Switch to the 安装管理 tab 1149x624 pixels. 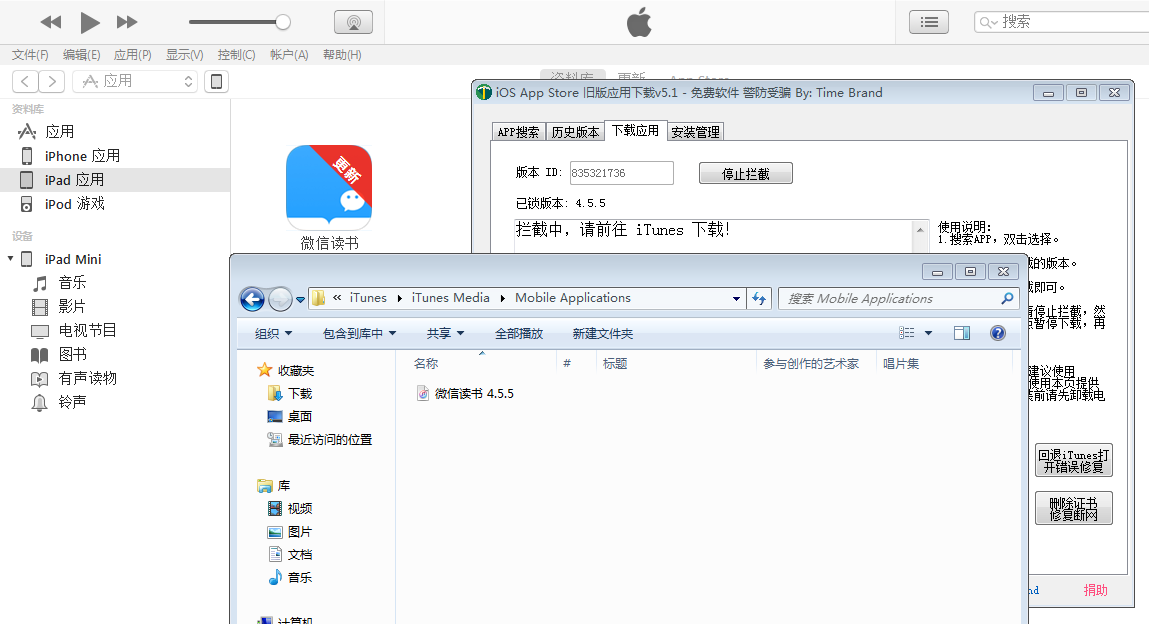(695, 132)
